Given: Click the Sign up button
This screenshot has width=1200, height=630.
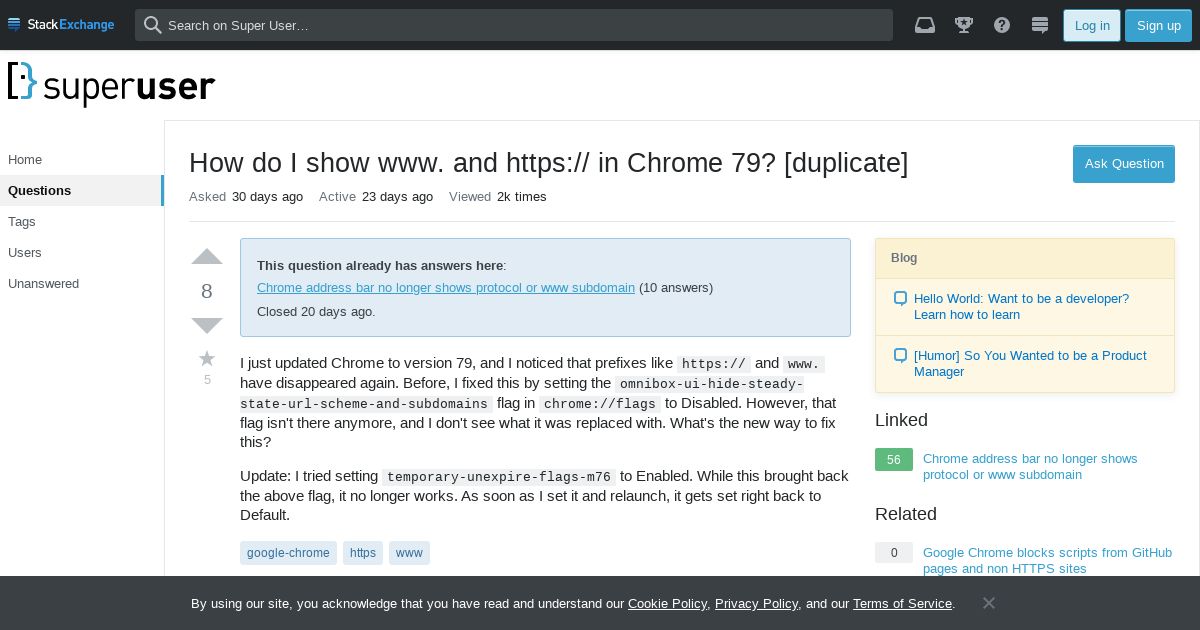Looking at the screenshot, I should click(x=1158, y=25).
